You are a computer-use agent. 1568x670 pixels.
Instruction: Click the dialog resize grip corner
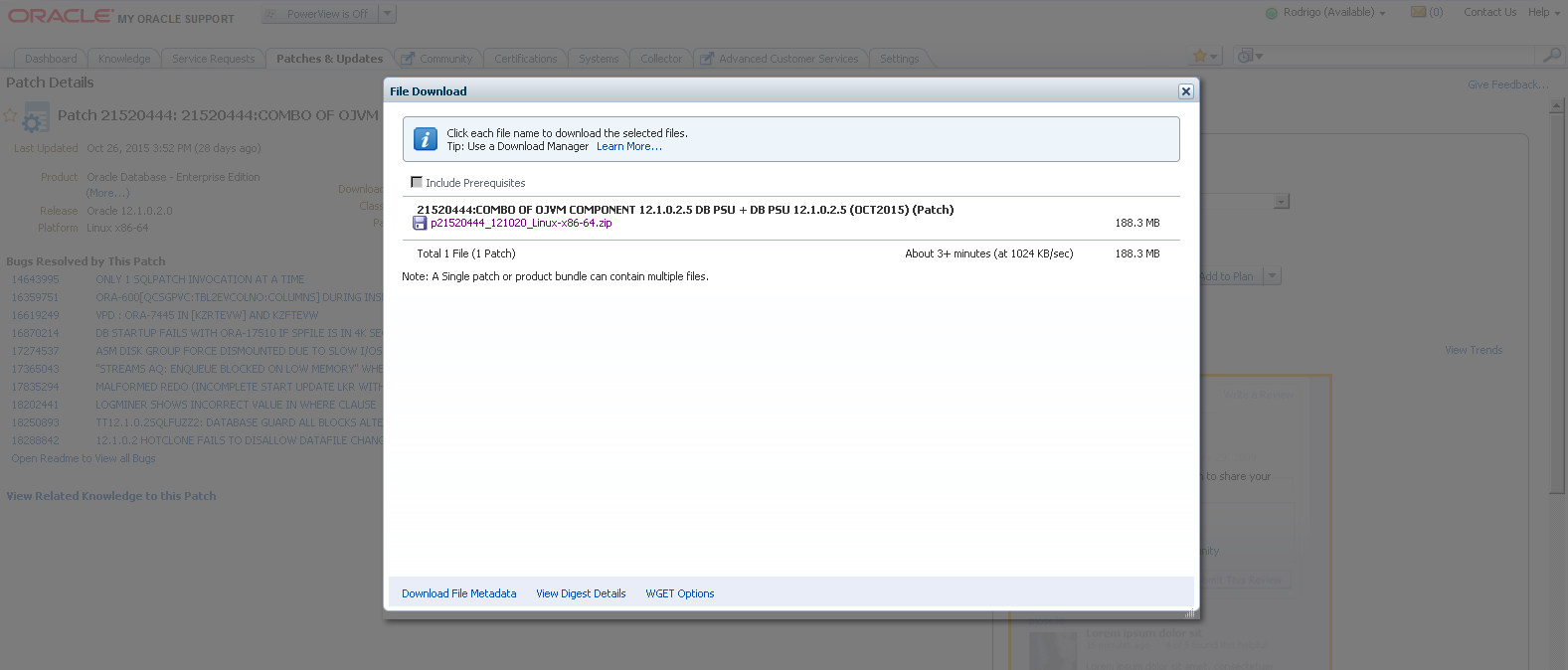click(1189, 613)
